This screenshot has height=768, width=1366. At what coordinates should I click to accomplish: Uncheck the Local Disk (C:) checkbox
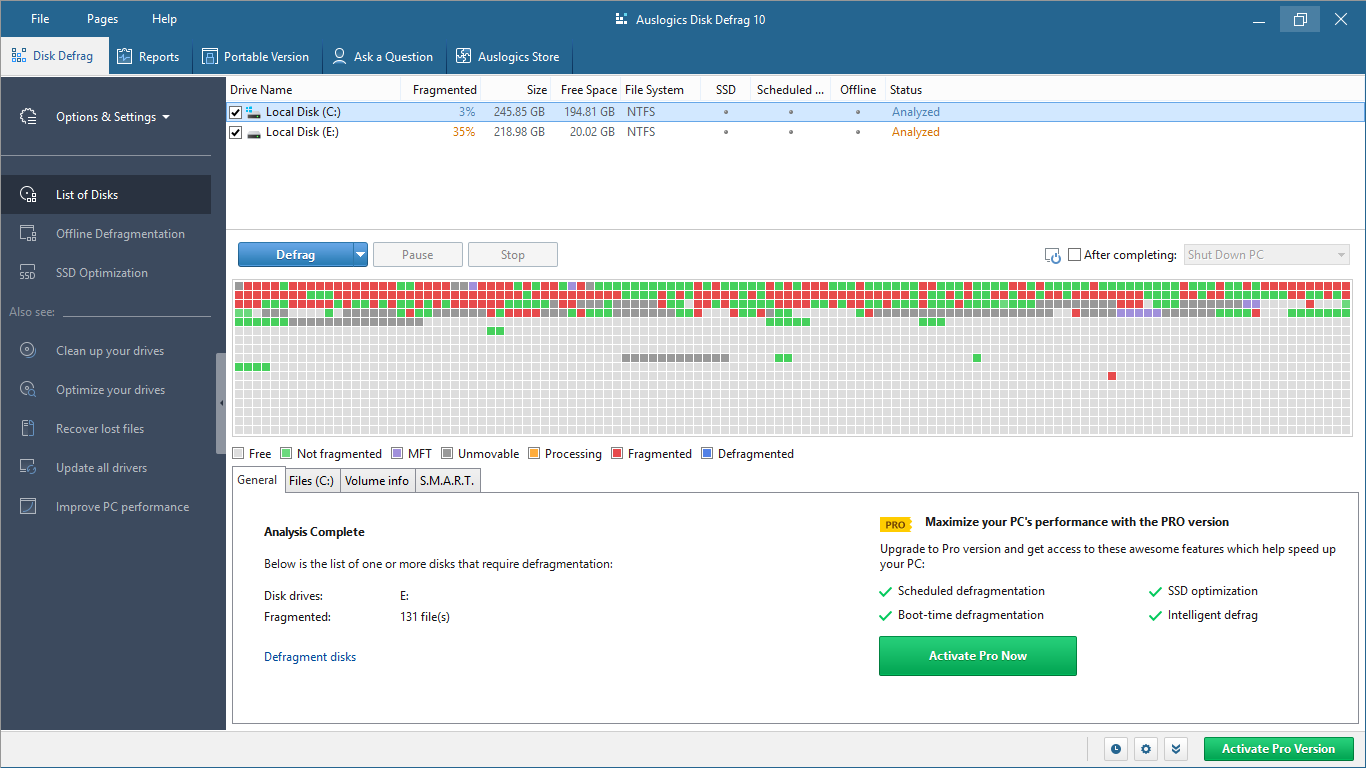point(236,113)
